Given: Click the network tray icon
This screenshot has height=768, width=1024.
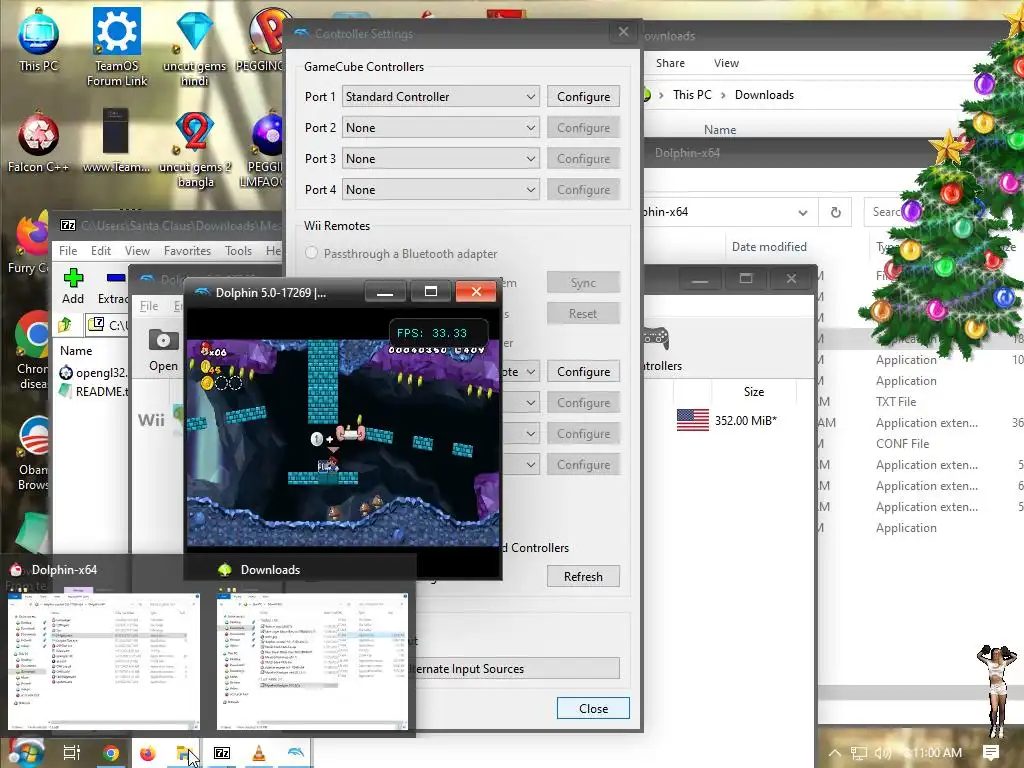Looking at the screenshot, I should tap(859, 753).
